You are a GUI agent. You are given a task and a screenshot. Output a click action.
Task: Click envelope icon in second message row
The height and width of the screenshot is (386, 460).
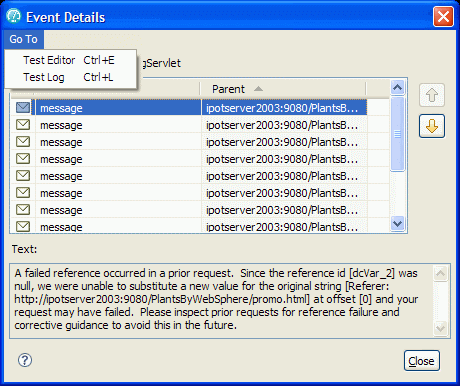(x=23, y=125)
